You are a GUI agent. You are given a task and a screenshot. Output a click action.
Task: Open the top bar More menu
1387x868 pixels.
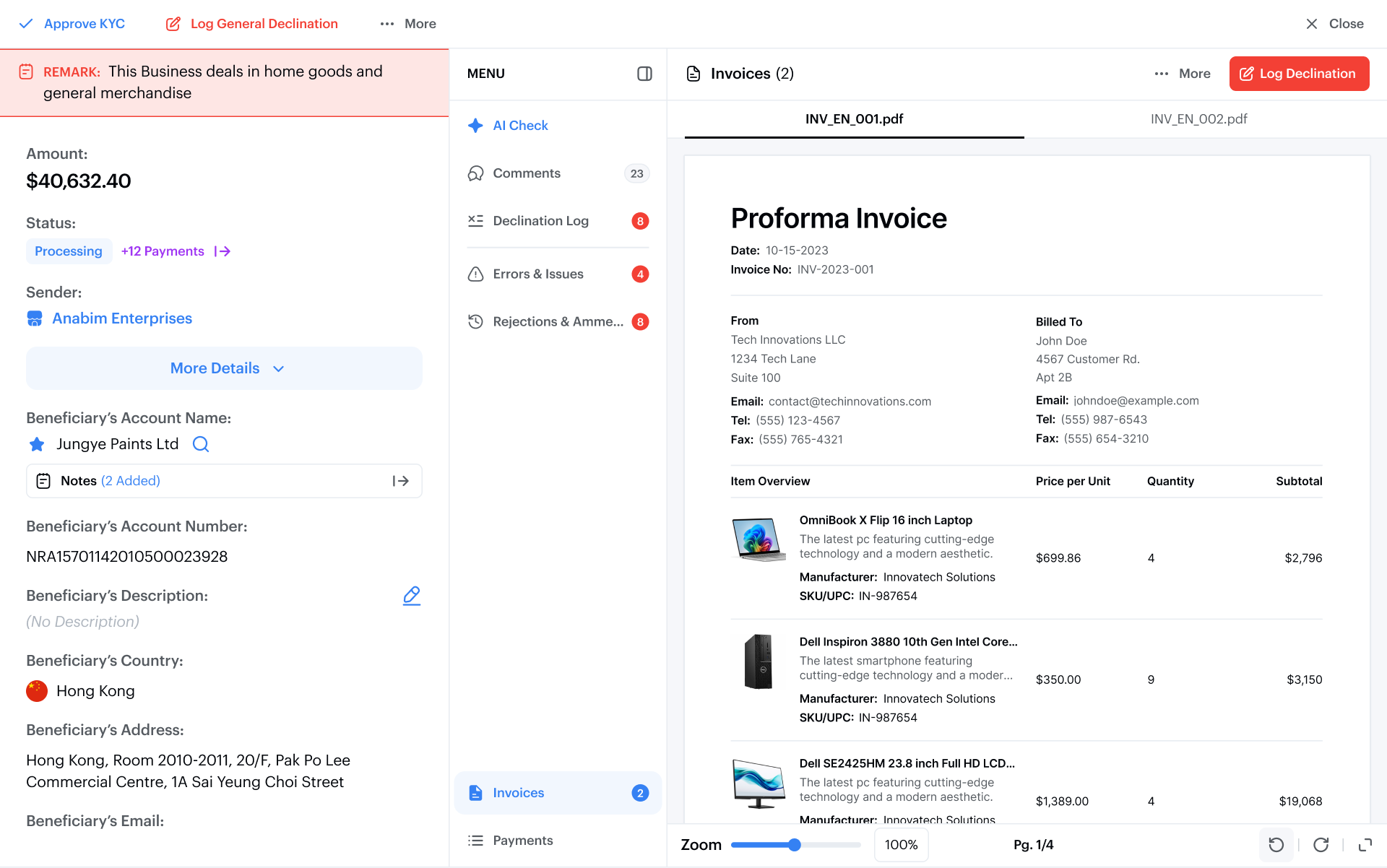pos(408,24)
